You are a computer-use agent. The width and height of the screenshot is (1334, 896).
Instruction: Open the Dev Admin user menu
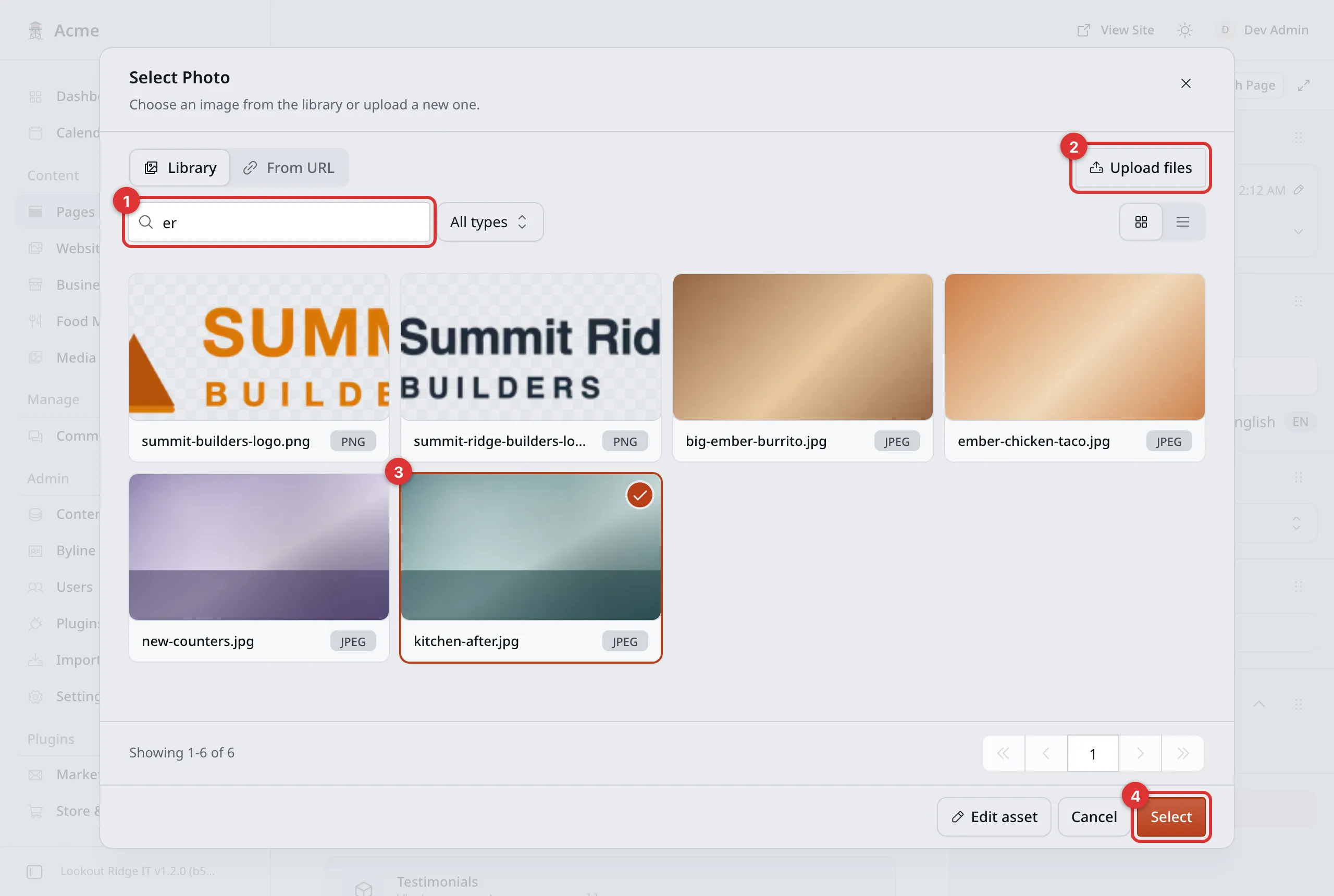point(1263,30)
